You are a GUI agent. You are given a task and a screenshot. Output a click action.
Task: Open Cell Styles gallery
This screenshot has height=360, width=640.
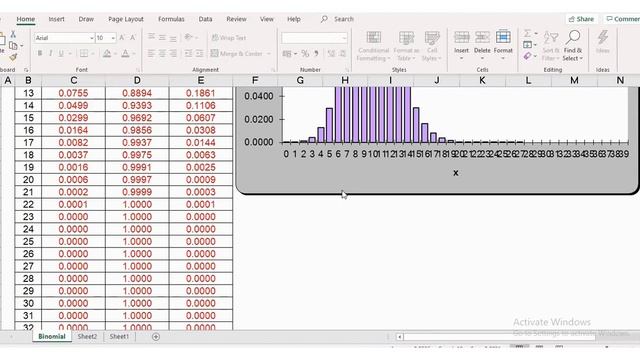[x=432, y=46]
